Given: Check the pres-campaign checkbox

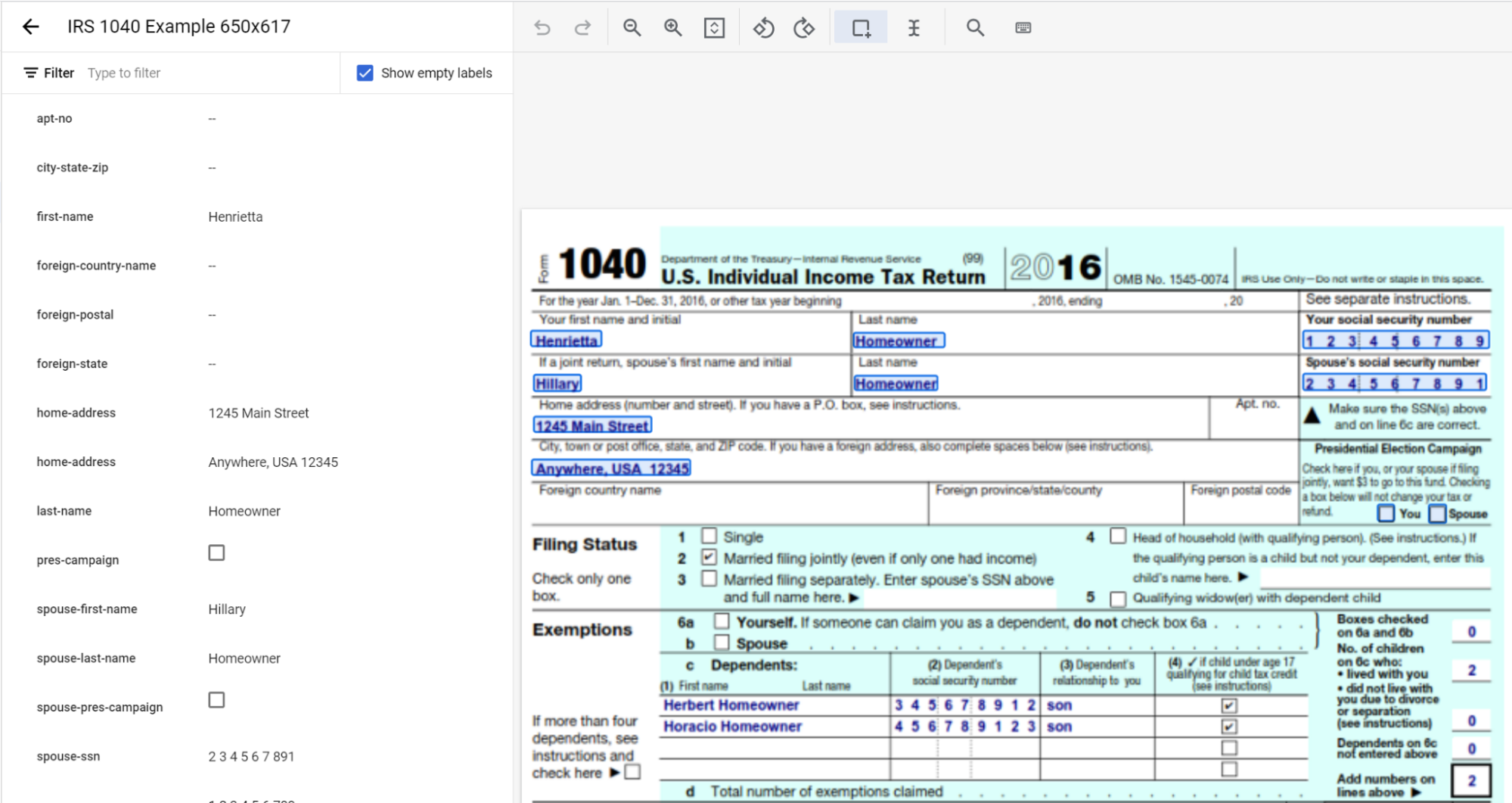Looking at the screenshot, I should tap(216, 552).
